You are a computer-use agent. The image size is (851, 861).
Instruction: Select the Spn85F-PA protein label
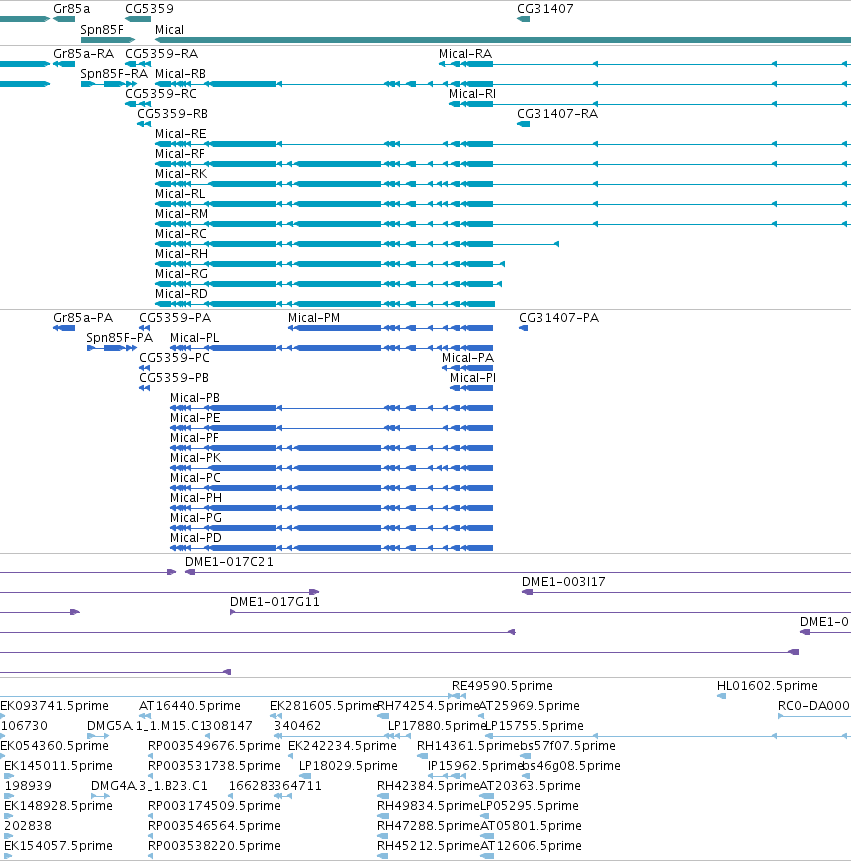[119, 338]
